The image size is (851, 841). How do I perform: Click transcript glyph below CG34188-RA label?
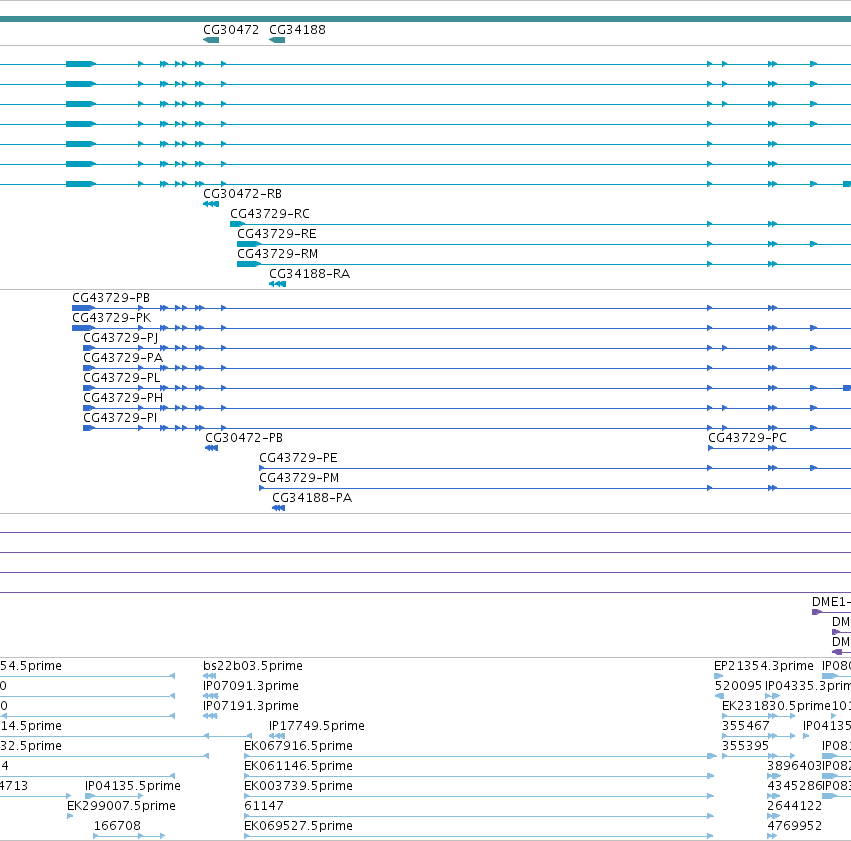pyautogui.click(x=277, y=284)
